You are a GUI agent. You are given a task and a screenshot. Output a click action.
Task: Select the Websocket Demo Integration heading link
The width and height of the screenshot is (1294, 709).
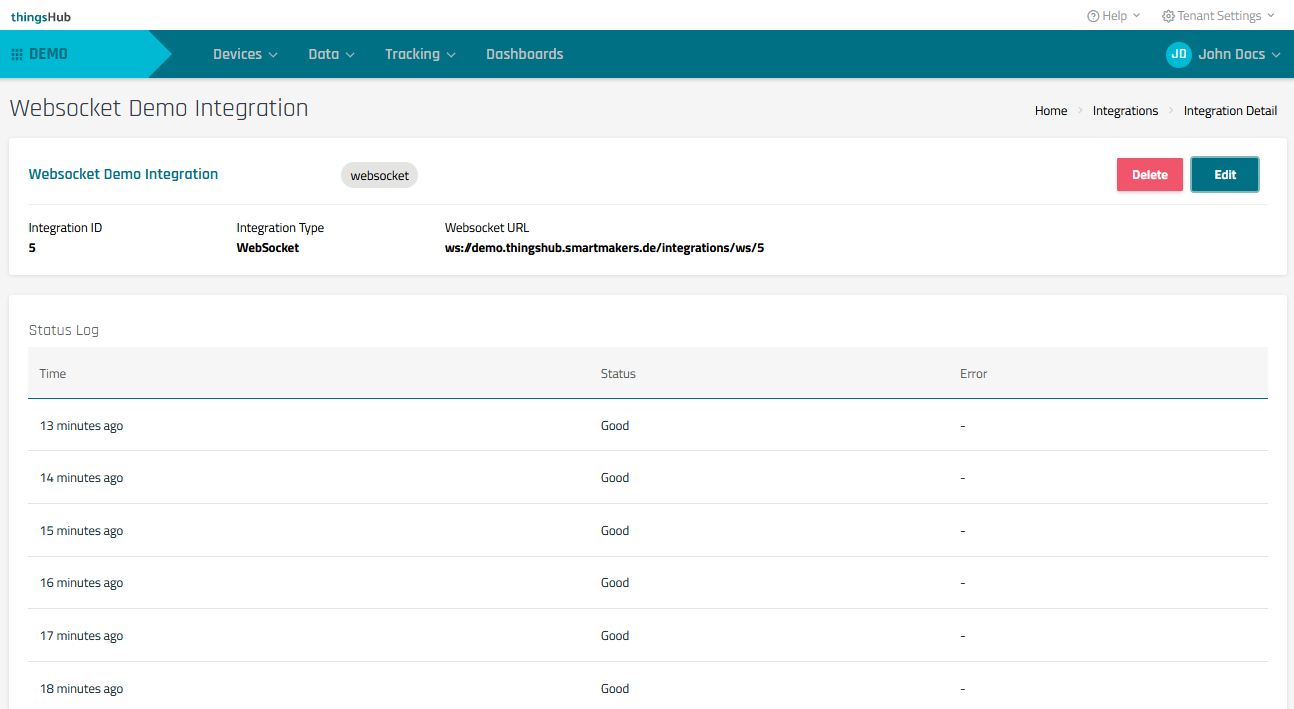click(123, 174)
